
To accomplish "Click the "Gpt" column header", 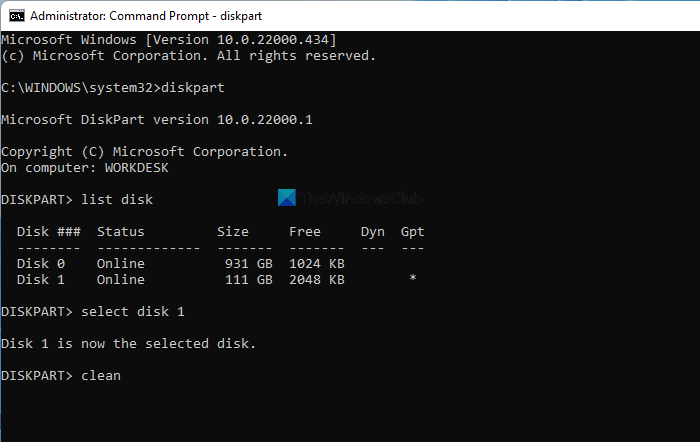I will (x=413, y=232).
